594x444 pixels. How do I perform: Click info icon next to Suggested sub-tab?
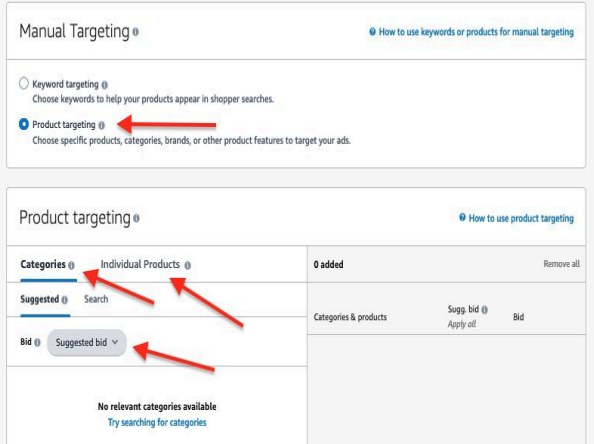65,300
